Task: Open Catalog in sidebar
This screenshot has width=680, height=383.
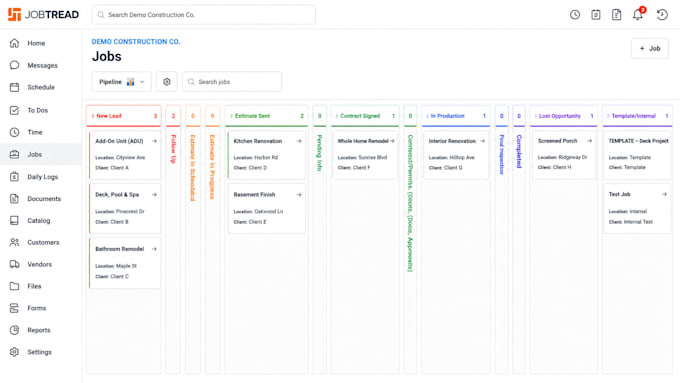Action: (x=41, y=220)
